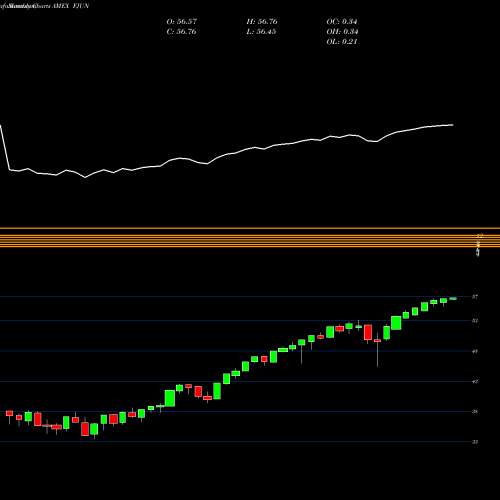Click the 43 price axis label
The height and width of the screenshot is (500, 500).
(475, 381)
